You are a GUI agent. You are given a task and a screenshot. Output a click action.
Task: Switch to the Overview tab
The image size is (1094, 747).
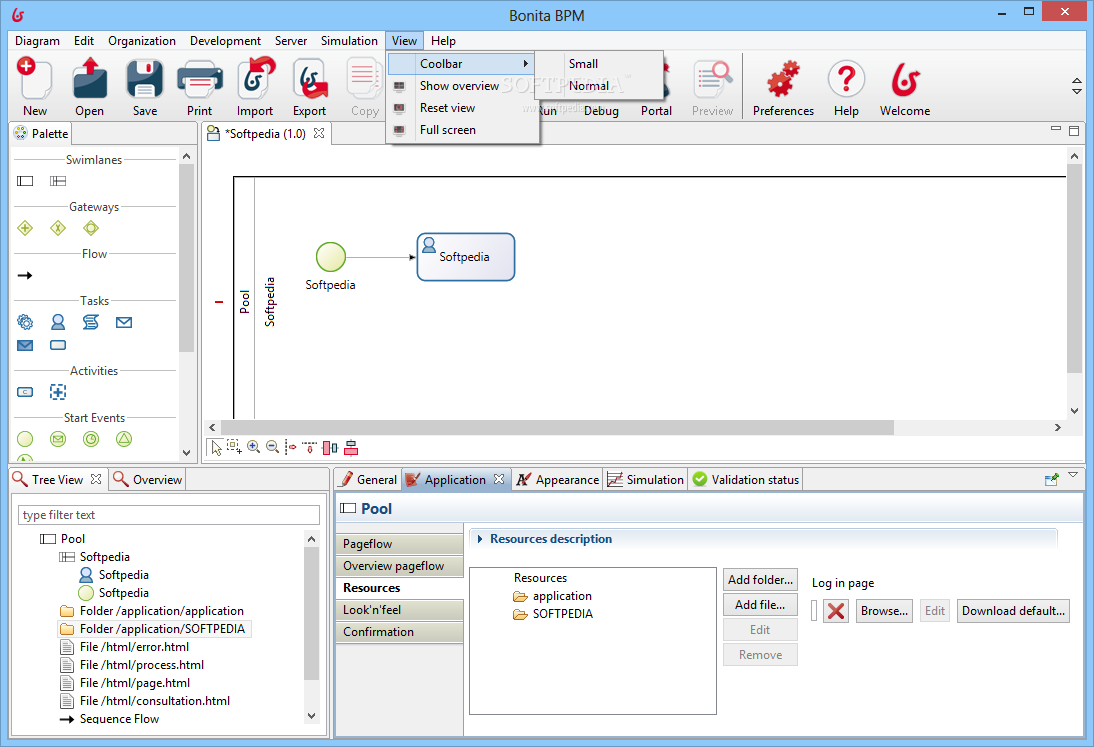tap(147, 479)
